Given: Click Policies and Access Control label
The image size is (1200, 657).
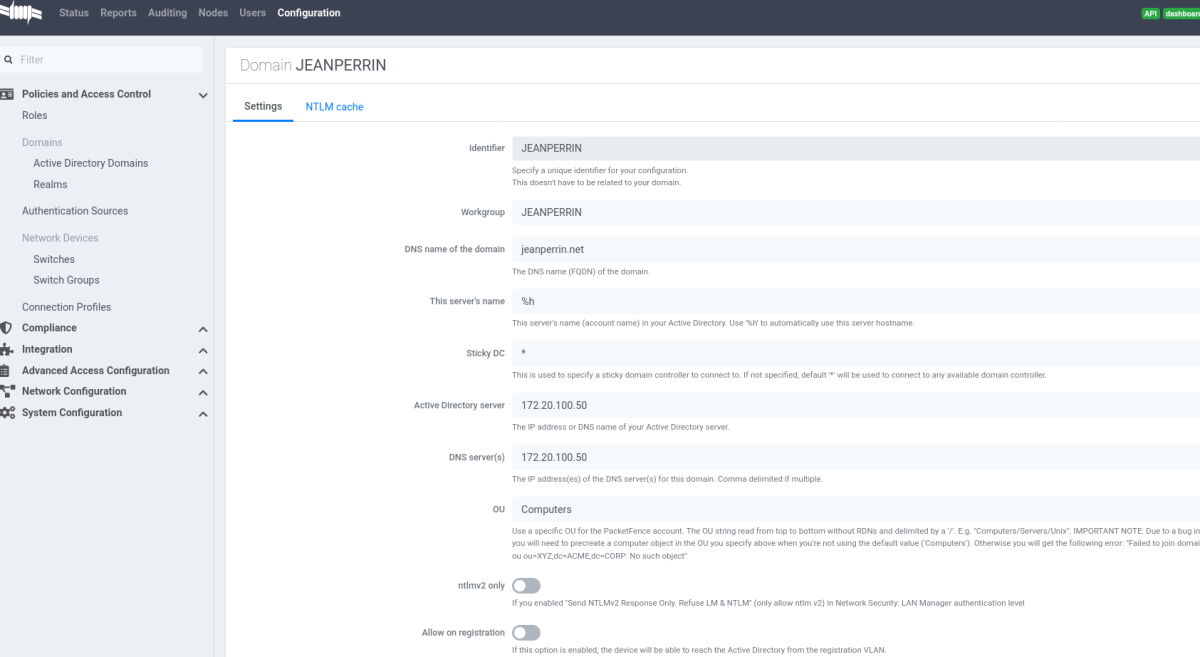Looking at the screenshot, I should (x=87, y=94).
